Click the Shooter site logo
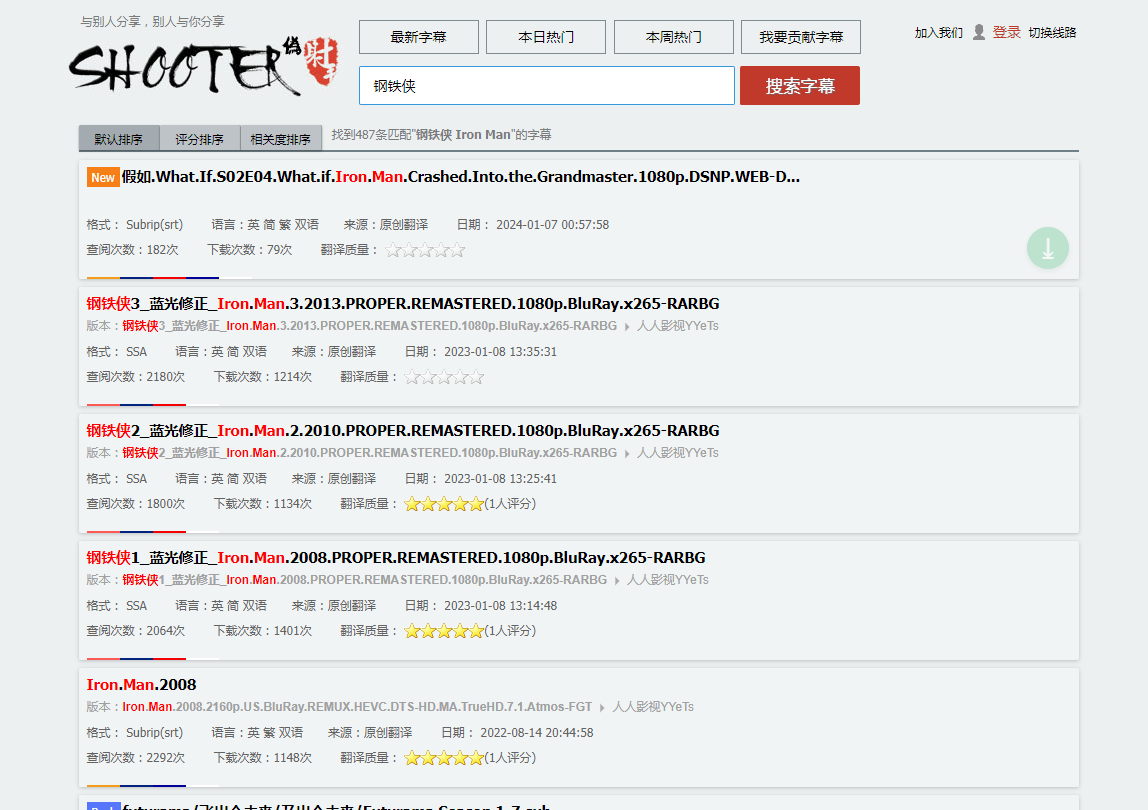Screen dimensions: 1148x810 click(203, 66)
